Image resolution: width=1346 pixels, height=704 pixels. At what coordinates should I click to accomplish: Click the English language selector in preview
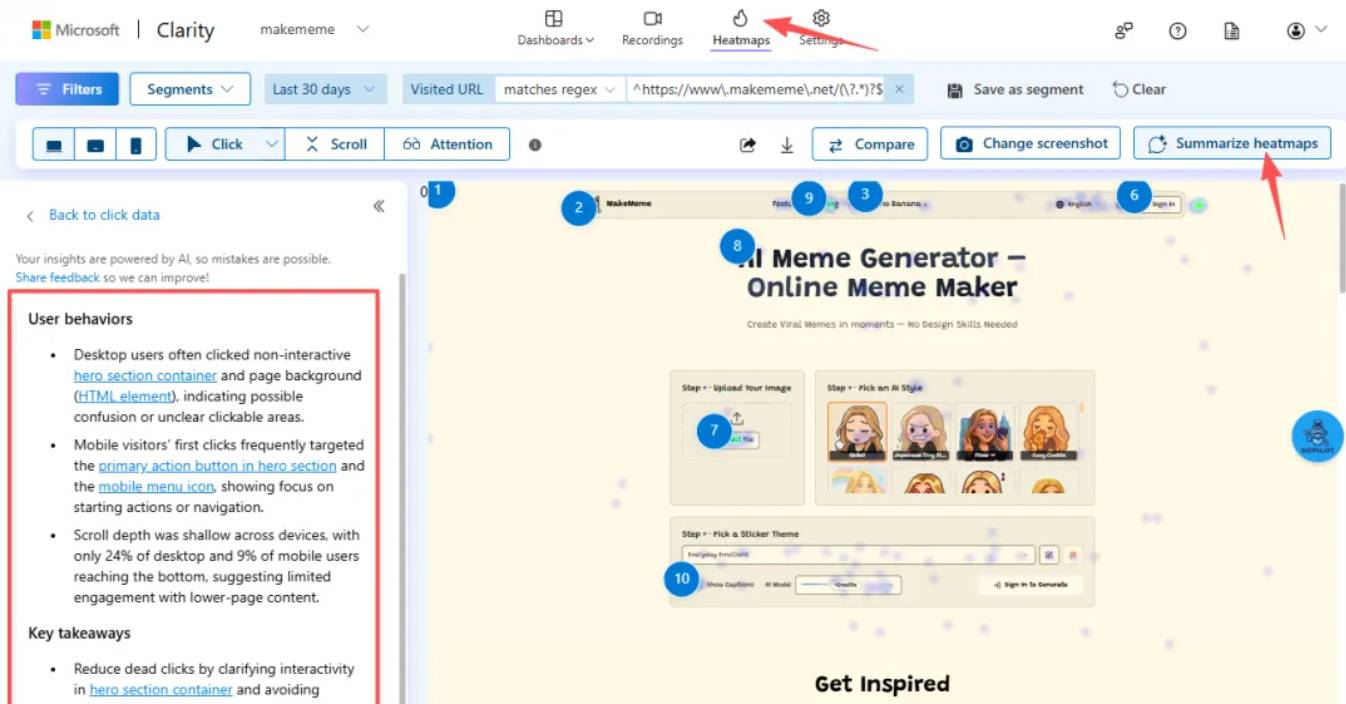(1074, 204)
